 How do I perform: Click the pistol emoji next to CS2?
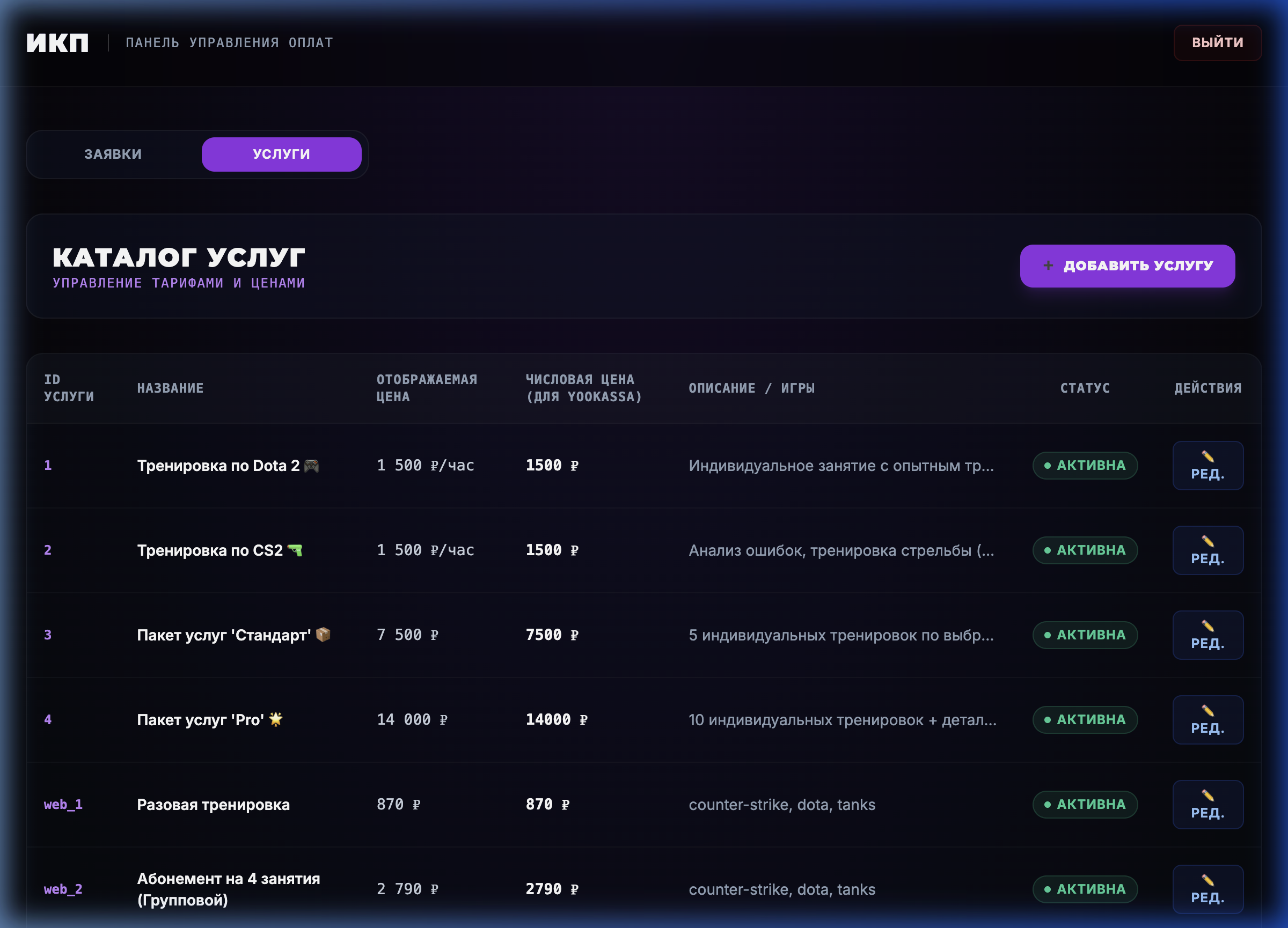[x=295, y=549]
